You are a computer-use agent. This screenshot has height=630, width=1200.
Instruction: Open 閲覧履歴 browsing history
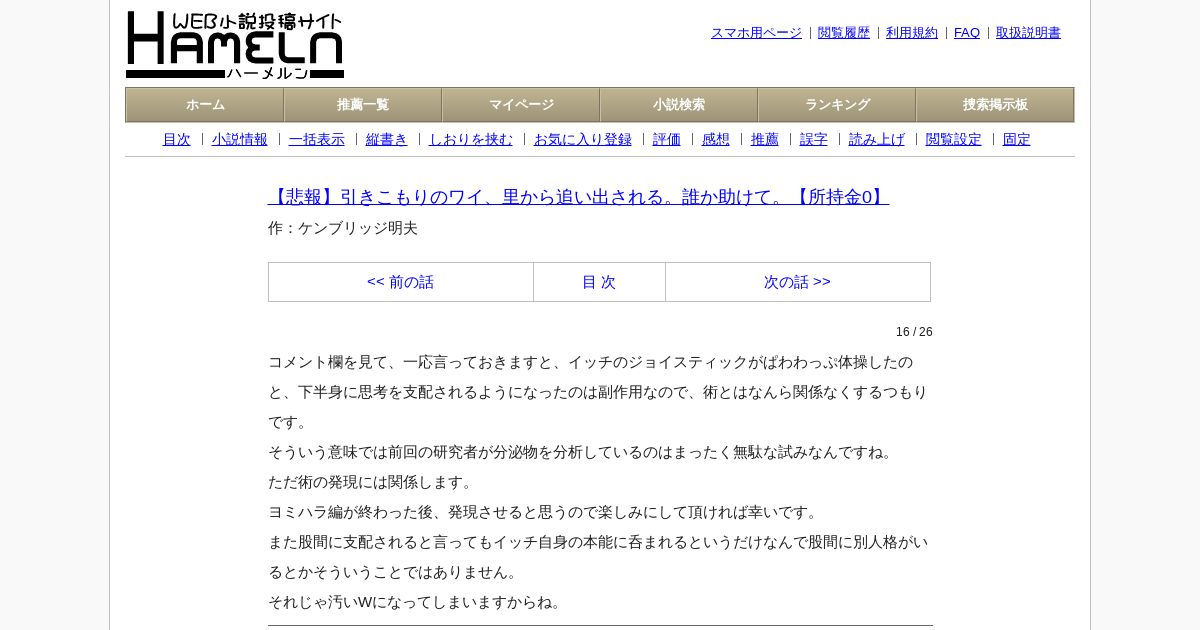pyautogui.click(x=844, y=33)
